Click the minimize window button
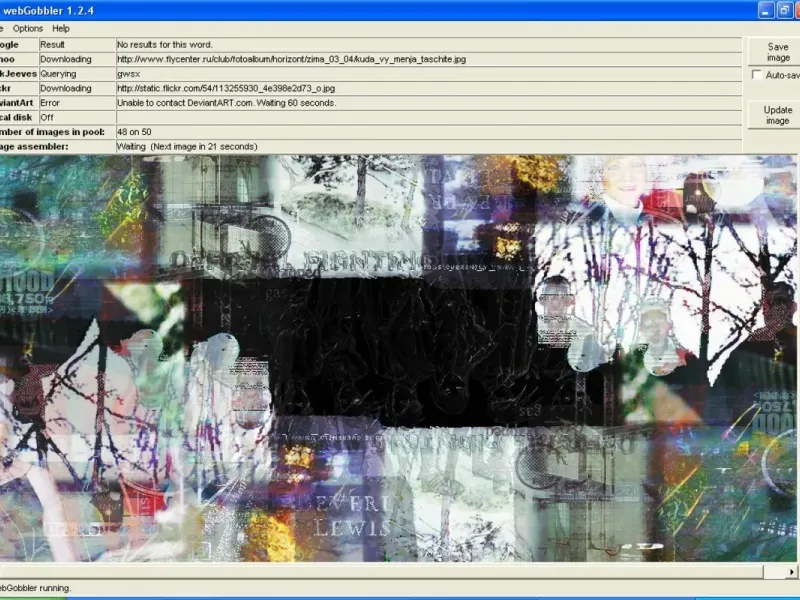Screen dimensions: 800x600 point(766,10)
